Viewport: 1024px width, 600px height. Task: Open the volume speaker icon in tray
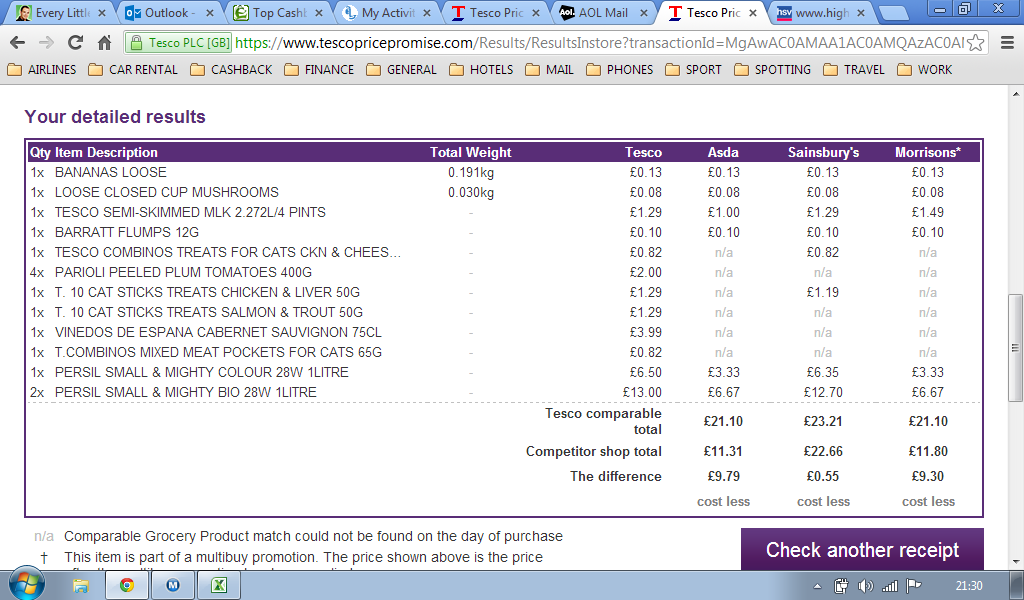[865, 585]
